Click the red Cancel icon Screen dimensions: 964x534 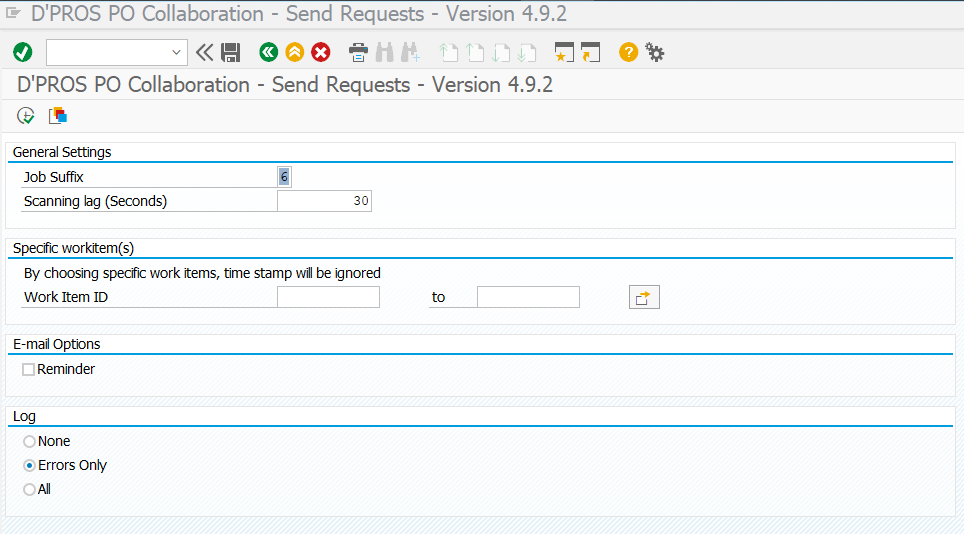click(x=320, y=52)
